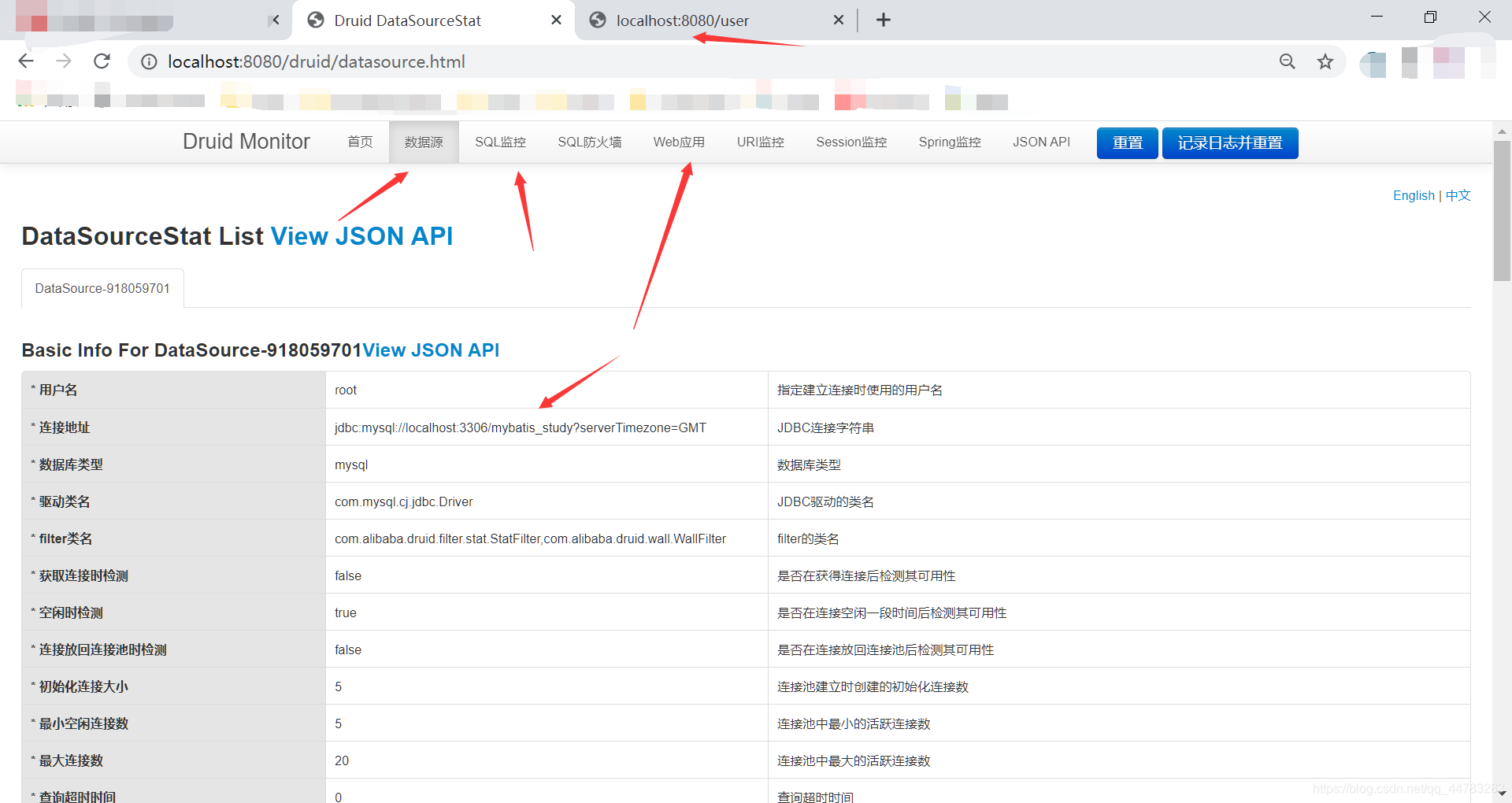Open the JSON API nav item
The height and width of the screenshot is (803, 1512).
(x=1041, y=142)
